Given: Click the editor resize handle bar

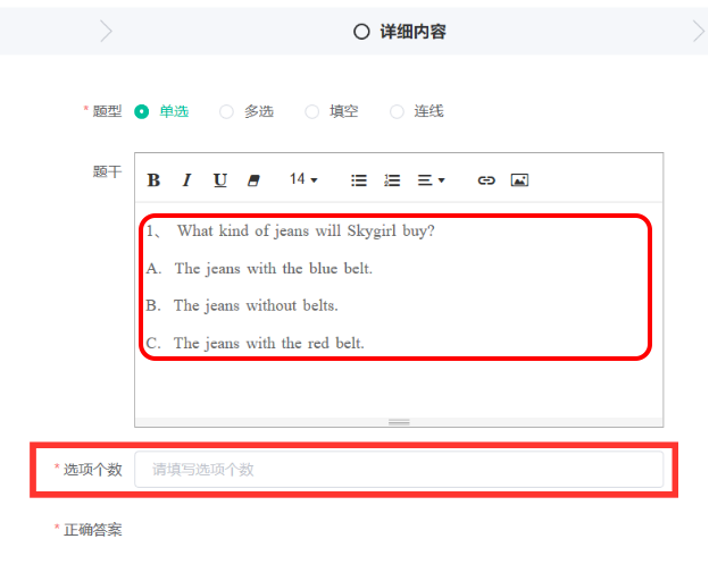Looking at the screenshot, I should [x=399, y=422].
